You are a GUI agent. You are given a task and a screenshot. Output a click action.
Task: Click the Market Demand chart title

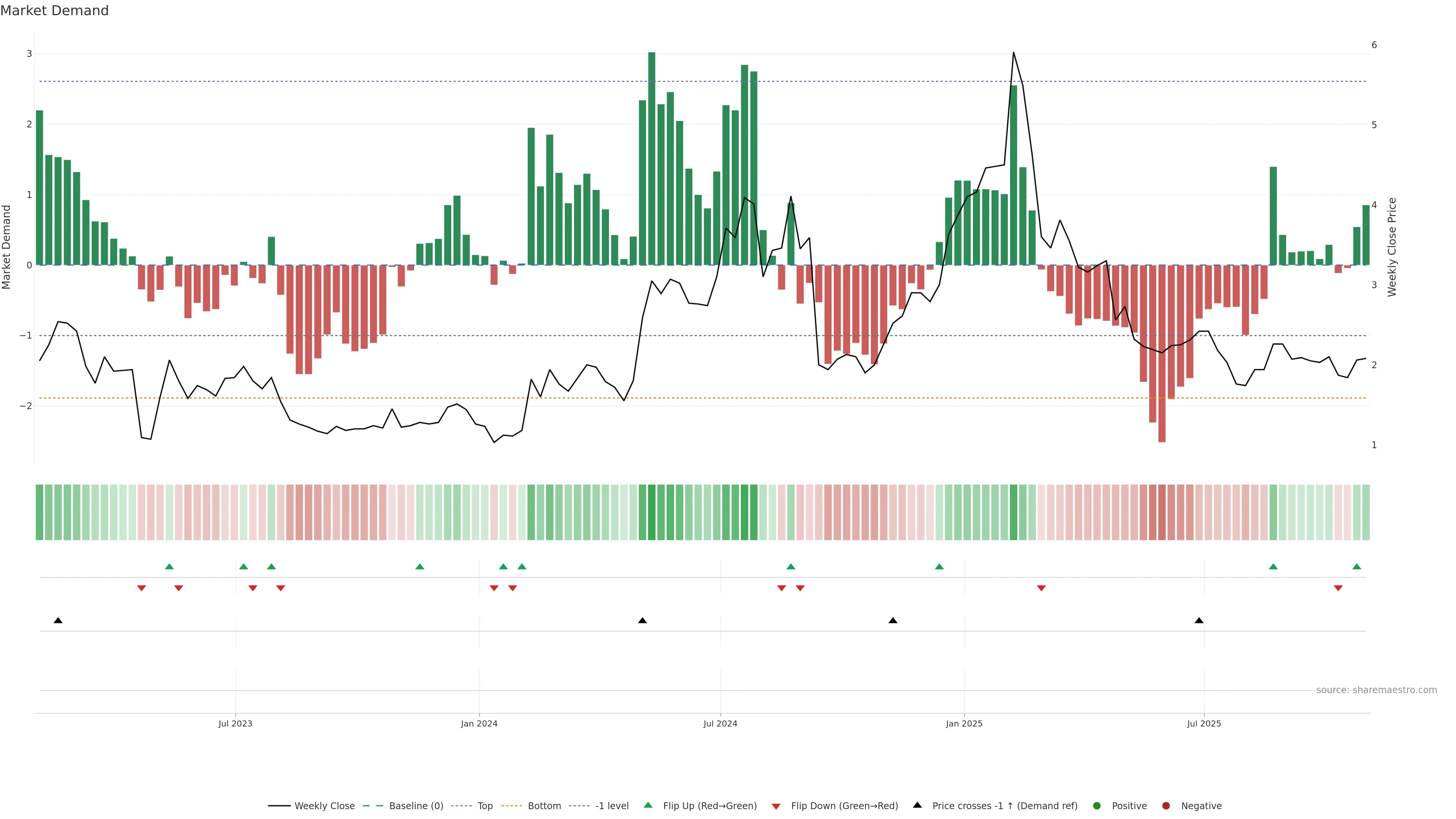click(54, 11)
